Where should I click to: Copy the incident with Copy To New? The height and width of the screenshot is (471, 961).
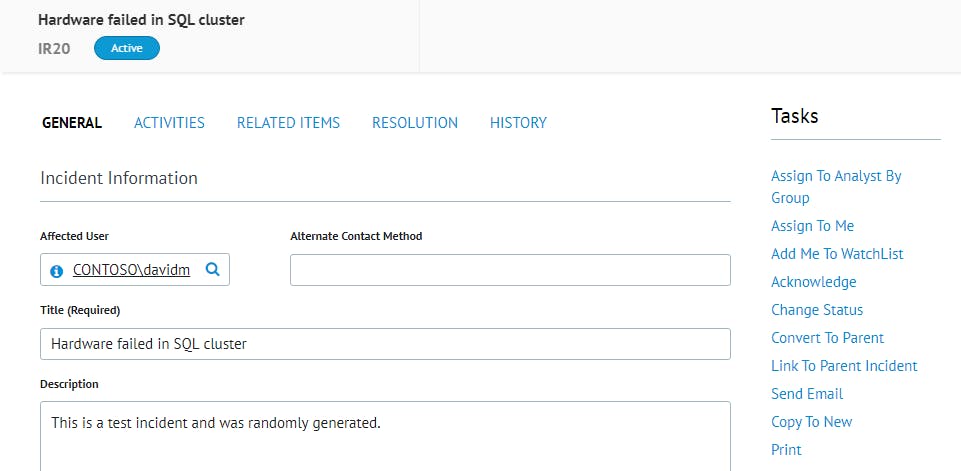click(x=811, y=422)
